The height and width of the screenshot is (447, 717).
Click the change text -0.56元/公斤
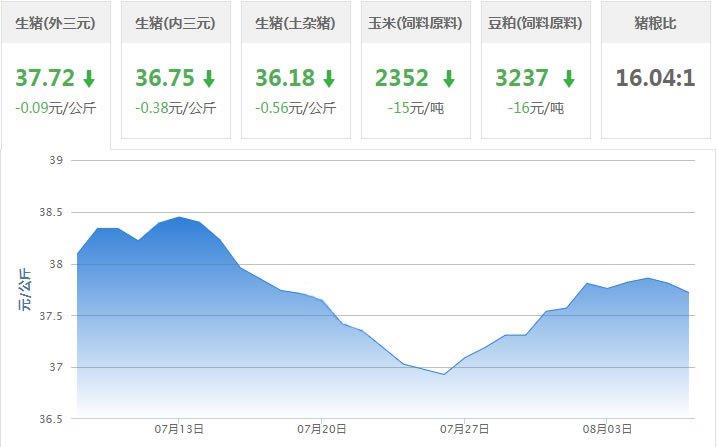pyautogui.click(x=295, y=108)
